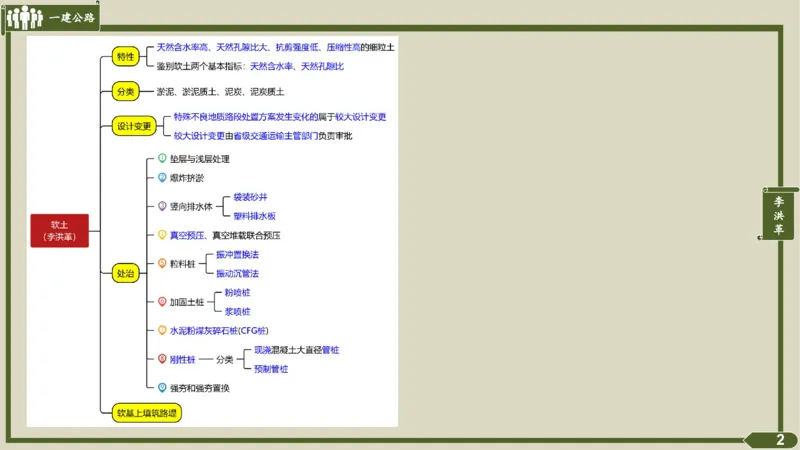Click the number 3 marker icon beside 竖向排水体
Screen dimensions: 800x450
162,206
